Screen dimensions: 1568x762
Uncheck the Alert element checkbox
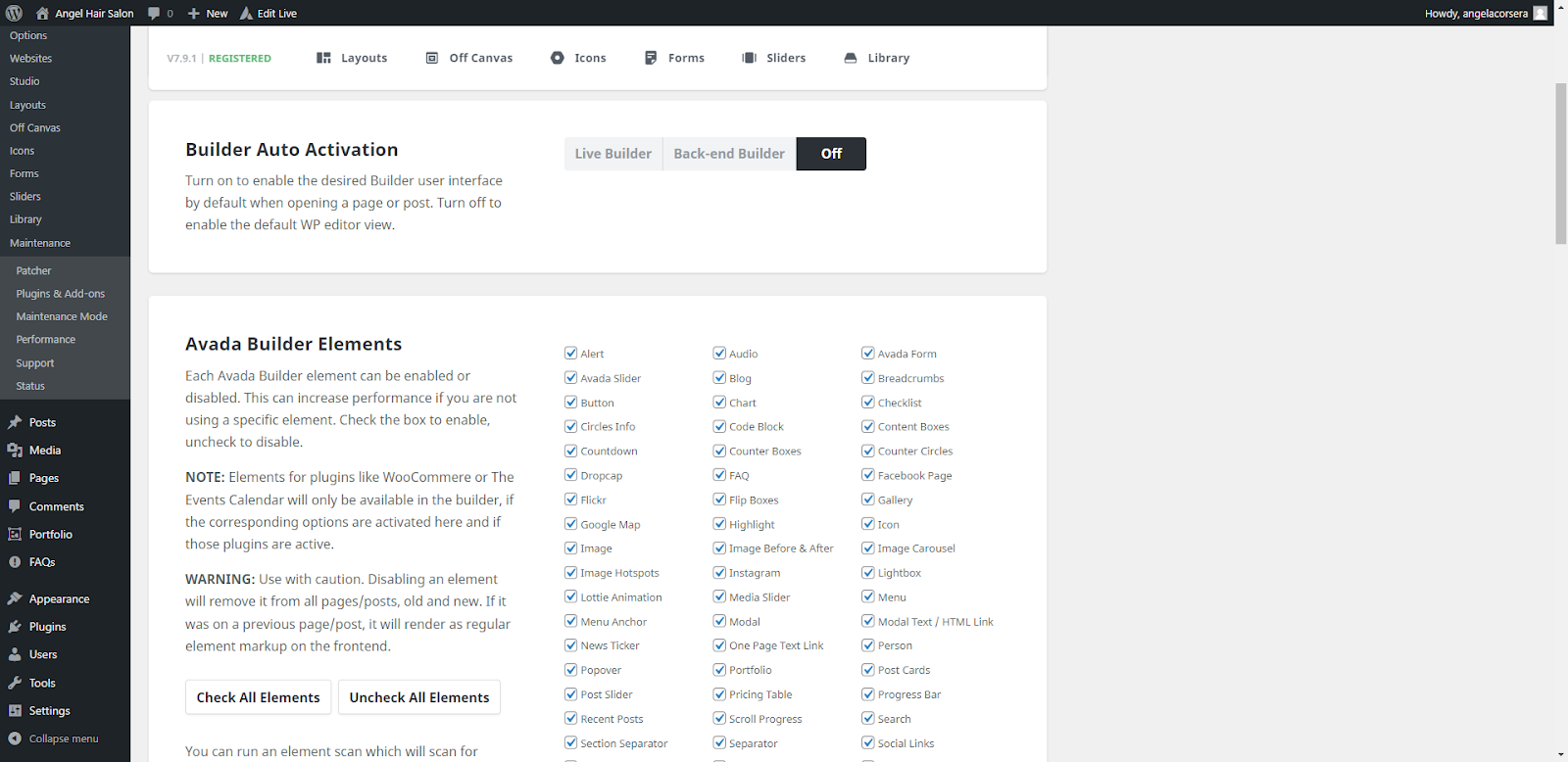[570, 354]
